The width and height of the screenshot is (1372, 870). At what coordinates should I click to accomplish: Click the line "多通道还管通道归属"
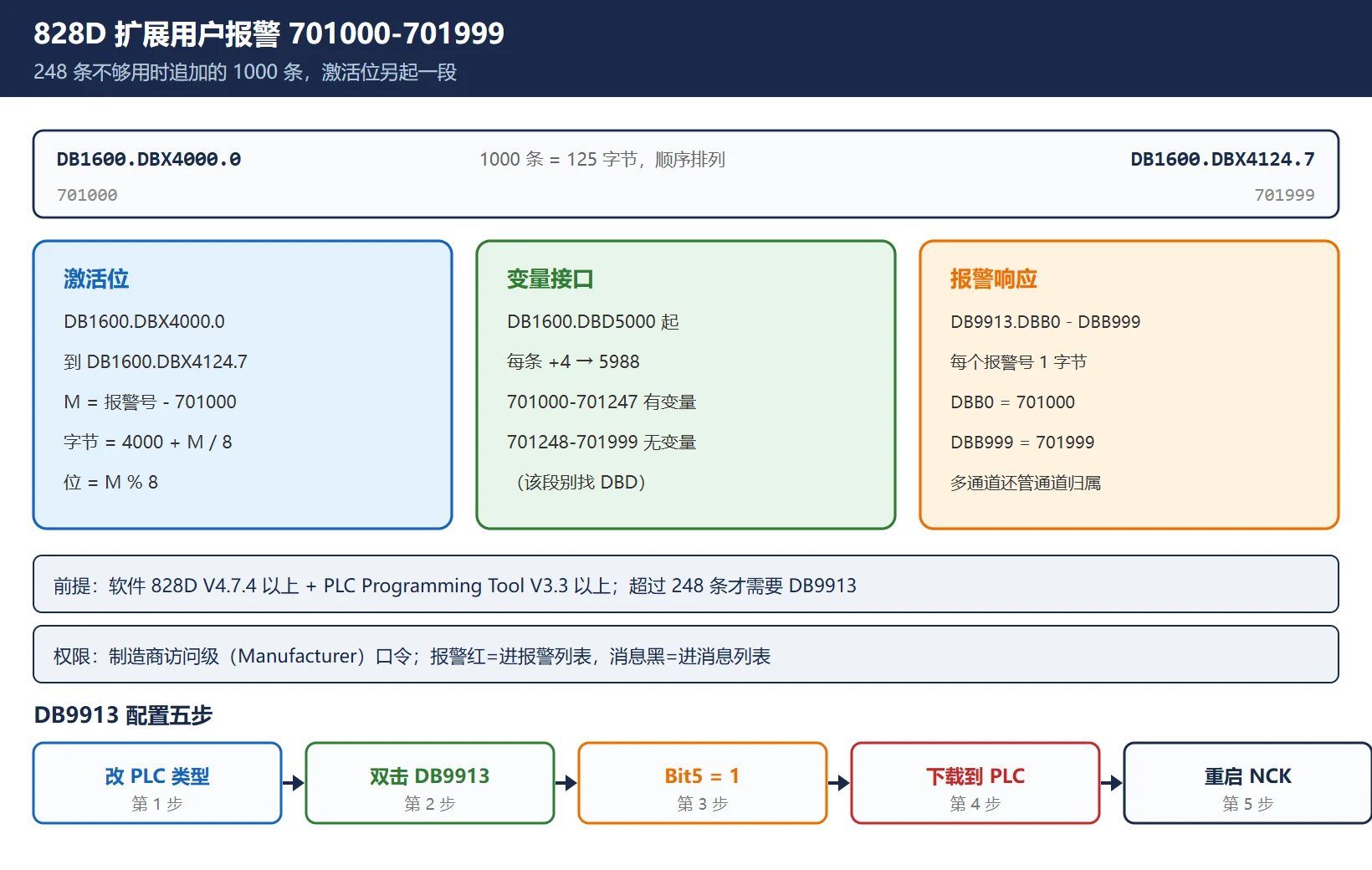1026,482
